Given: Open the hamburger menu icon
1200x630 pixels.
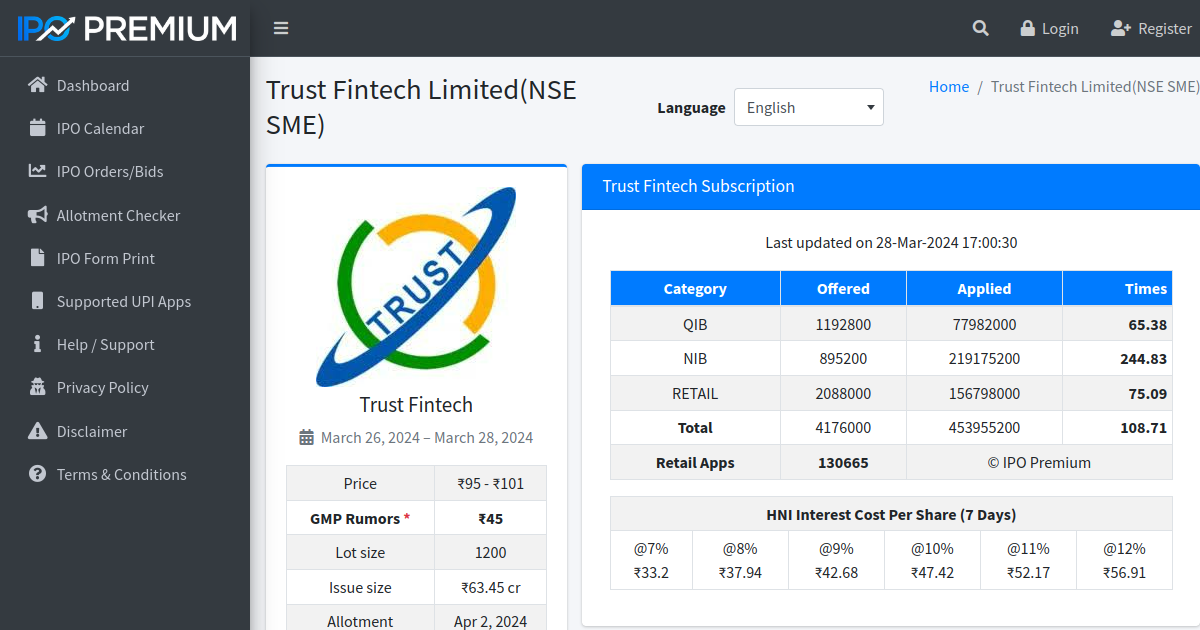Looking at the screenshot, I should 280,28.
